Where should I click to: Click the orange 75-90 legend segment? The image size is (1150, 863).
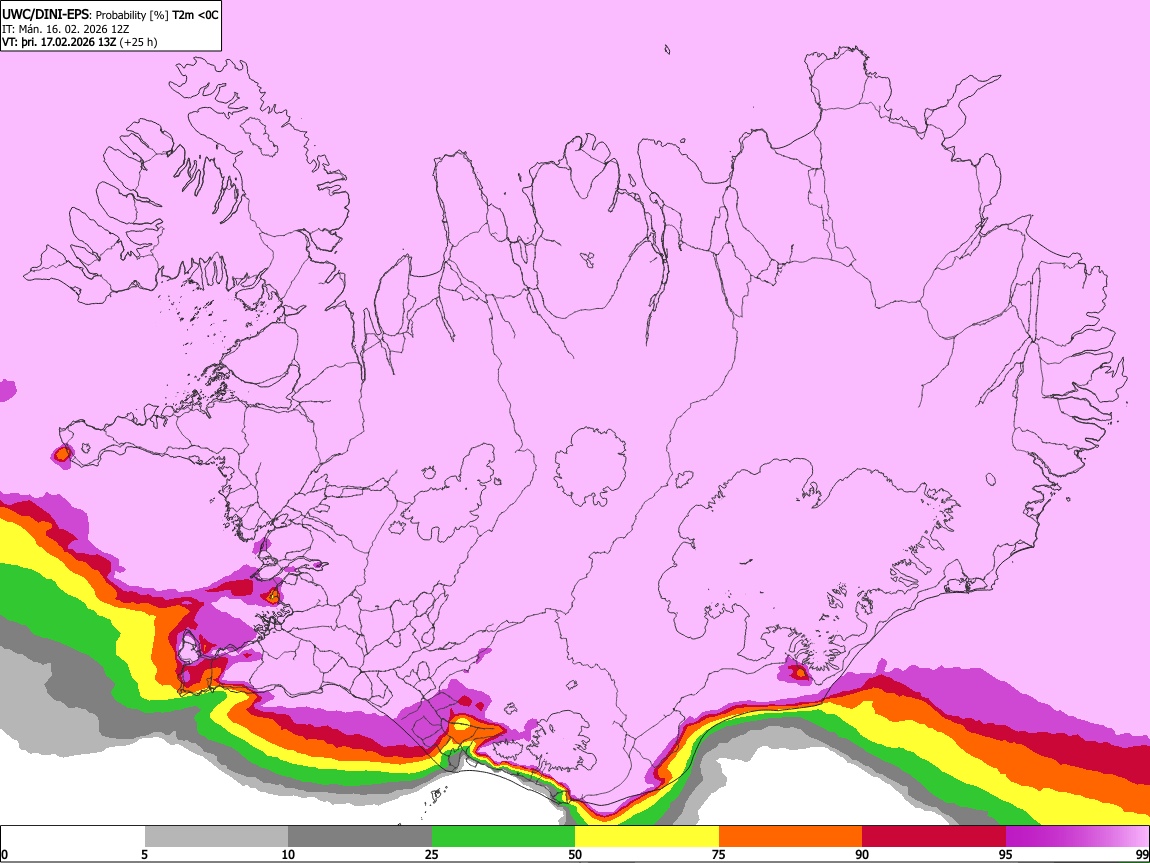tap(791, 837)
